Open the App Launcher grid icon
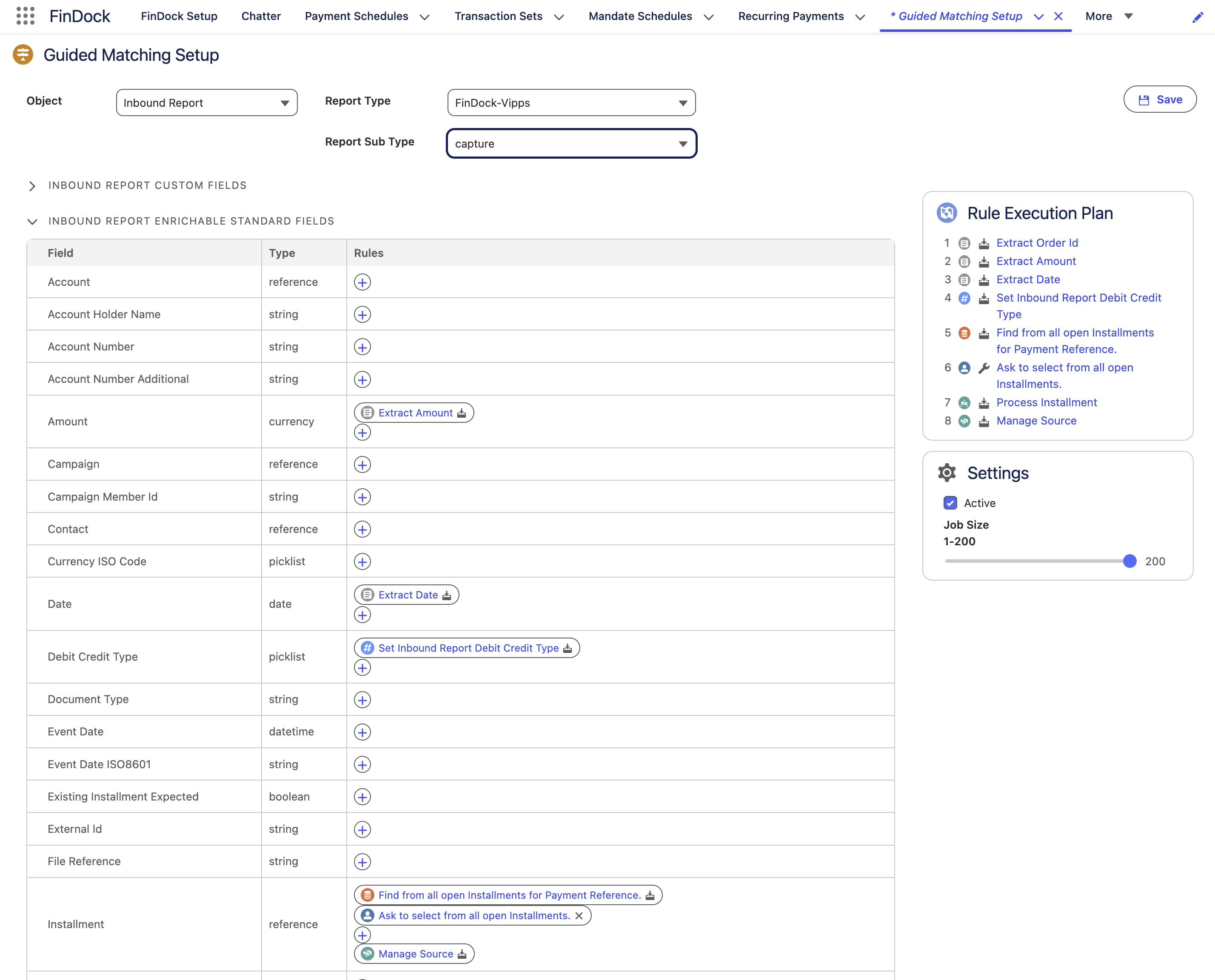1215x980 pixels. click(x=26, y=16)
